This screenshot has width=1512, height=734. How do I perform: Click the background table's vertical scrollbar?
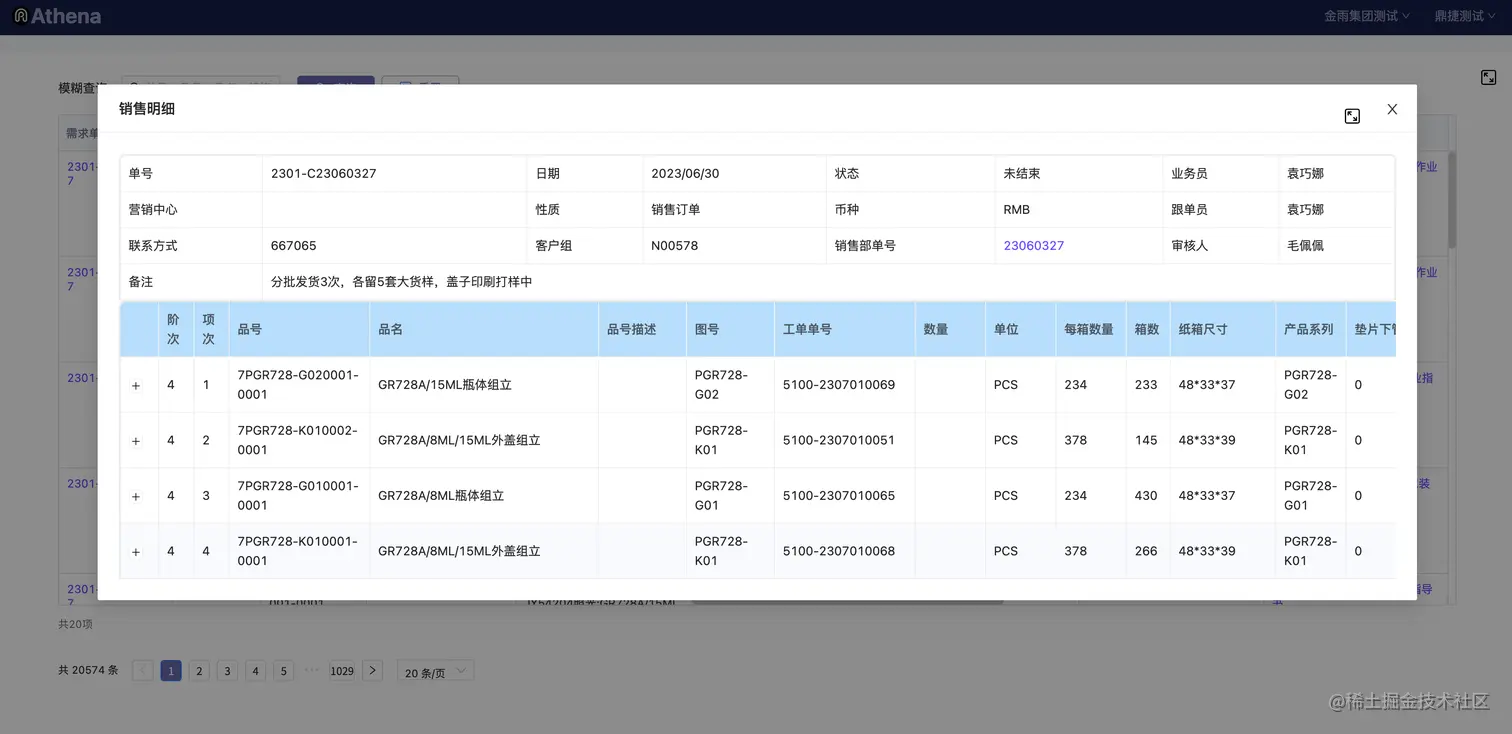point(1452,200)
